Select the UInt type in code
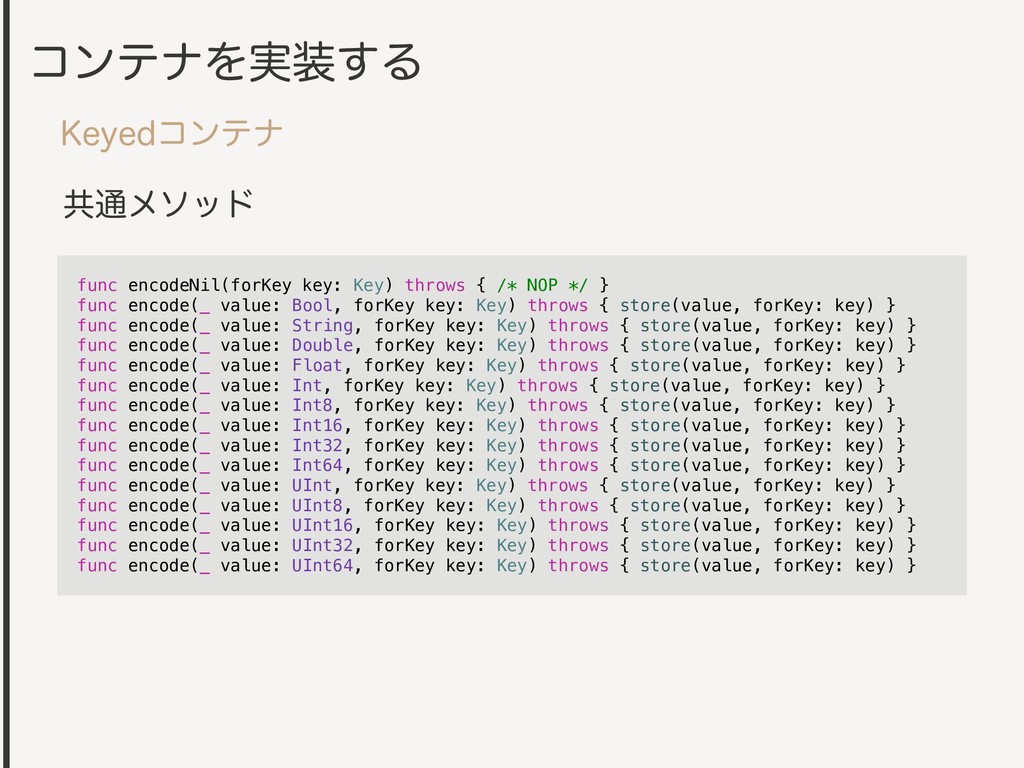The width and height of the screenshot is (1024, 768). coord(312,485)
